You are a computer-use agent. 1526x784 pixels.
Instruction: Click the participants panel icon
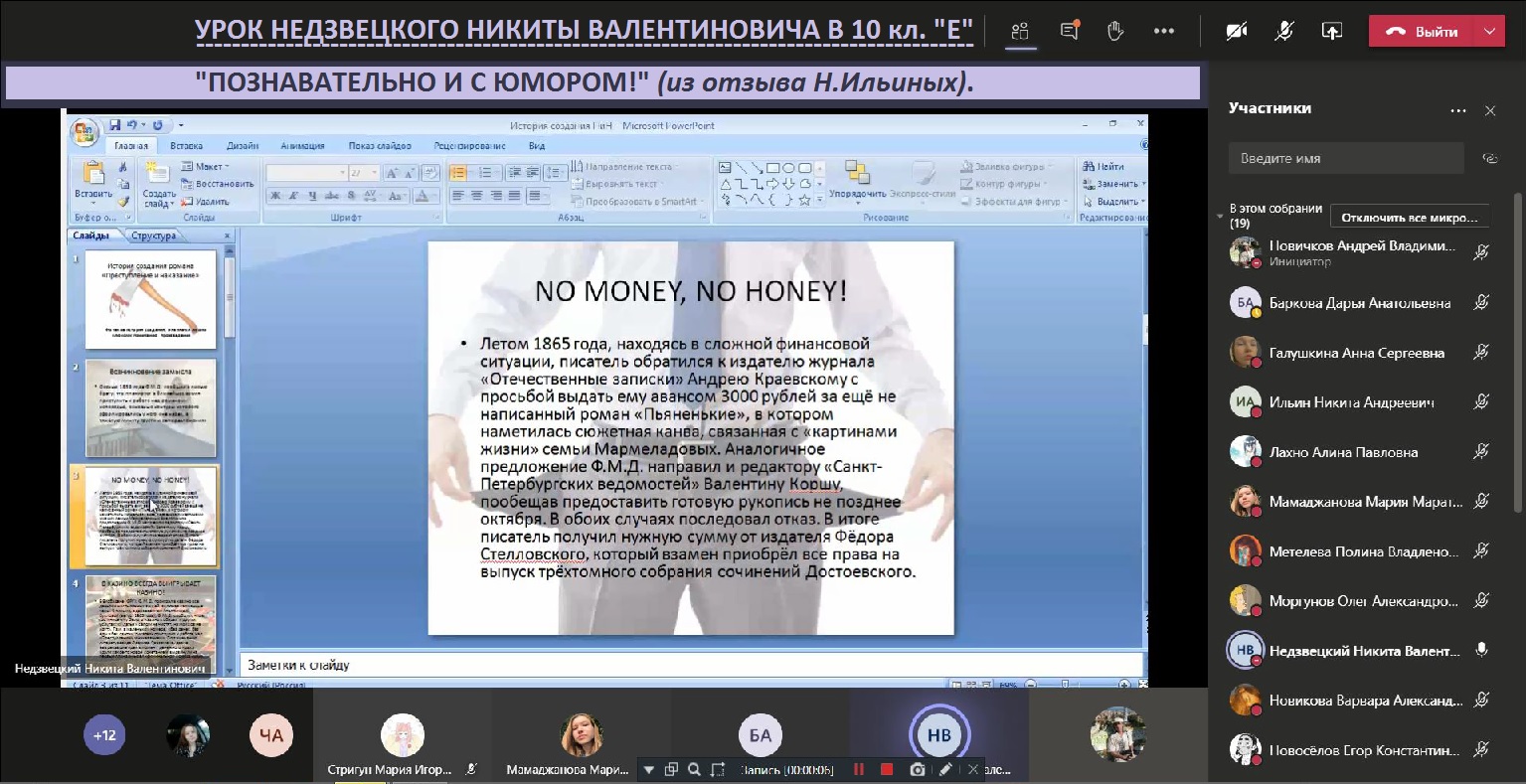[x=1020, y=31]
